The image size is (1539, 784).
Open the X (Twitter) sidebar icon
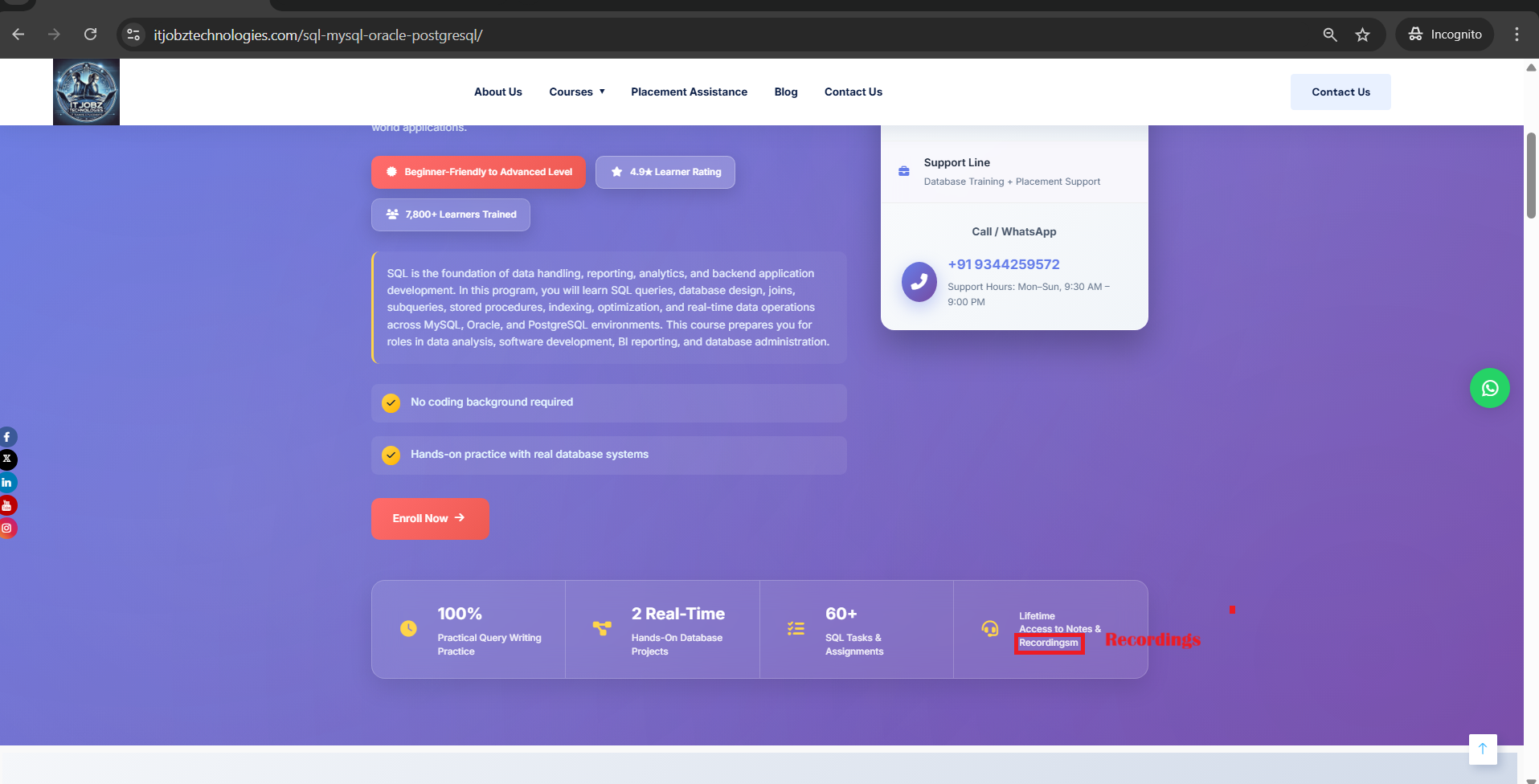tap(7, 459)
